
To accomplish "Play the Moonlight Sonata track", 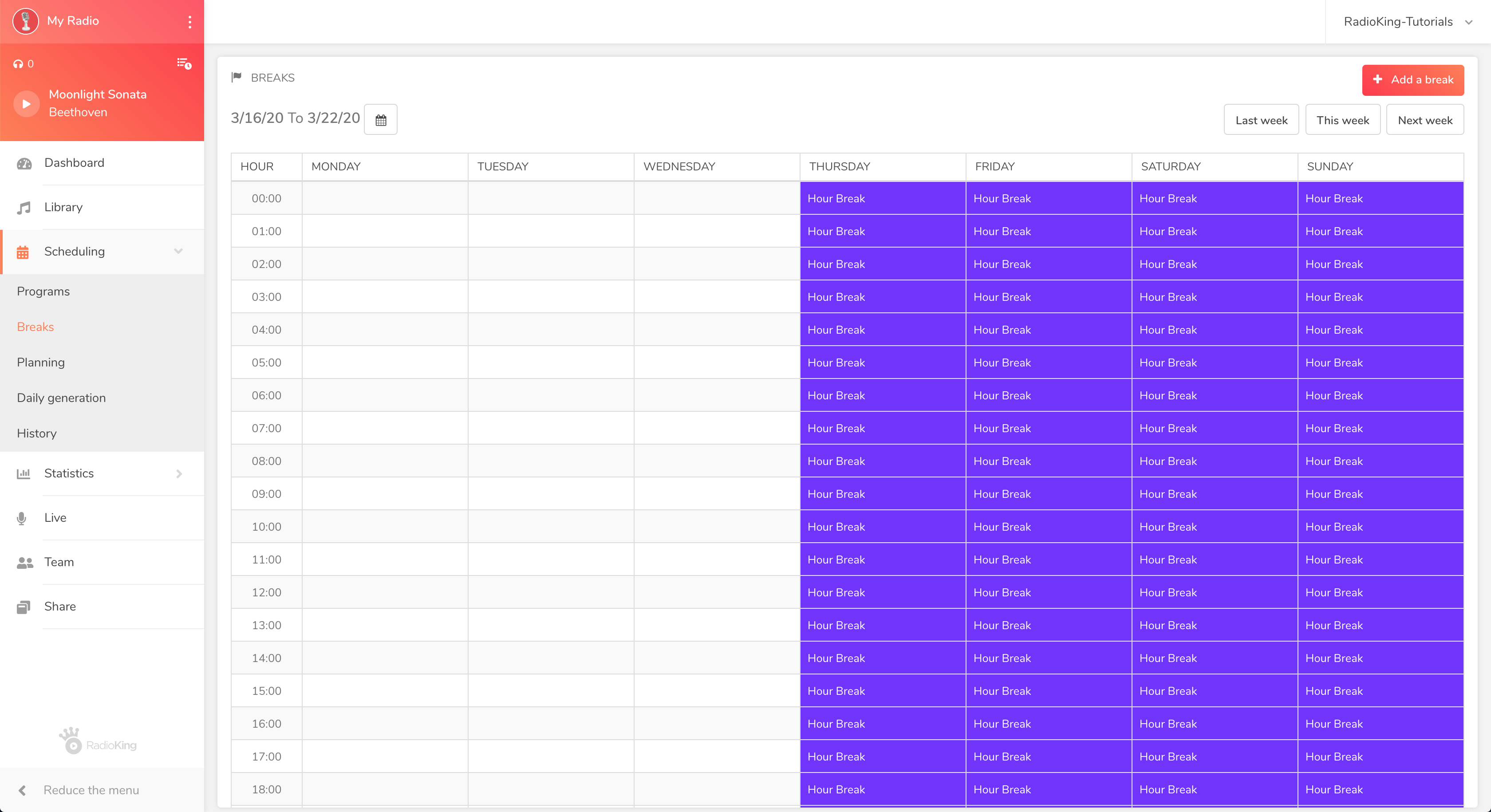I will 26,103.
